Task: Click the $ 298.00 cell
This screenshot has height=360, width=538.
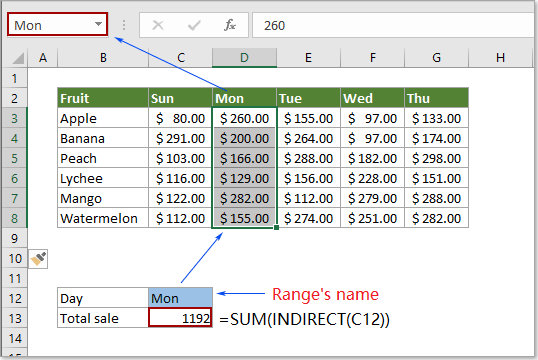Action: 436,158
